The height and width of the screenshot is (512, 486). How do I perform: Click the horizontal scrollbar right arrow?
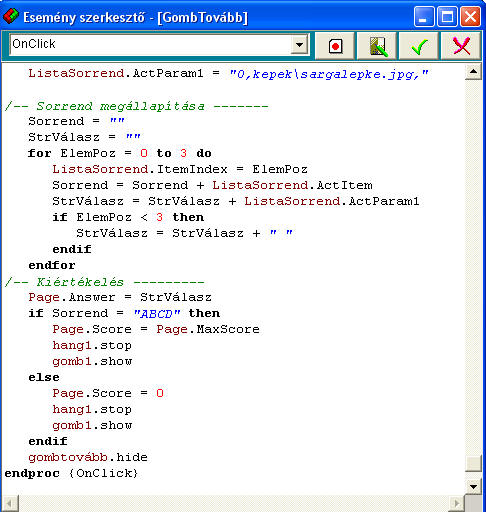(x=457, y=503)
